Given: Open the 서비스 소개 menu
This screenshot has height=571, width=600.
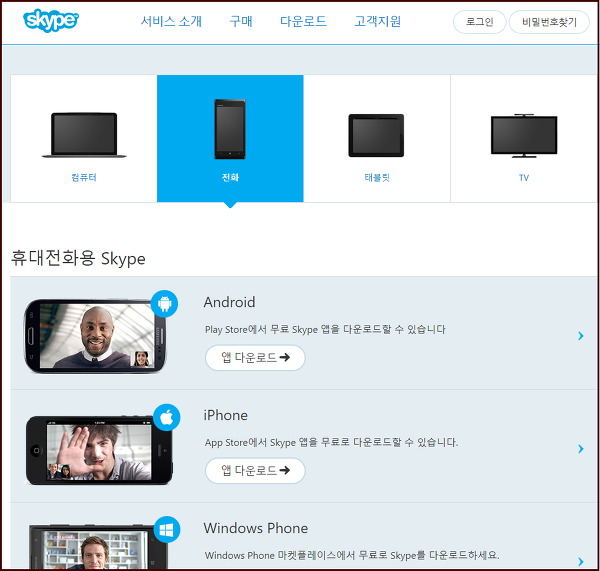Looking at the screenshot, I should click(171, 21).
